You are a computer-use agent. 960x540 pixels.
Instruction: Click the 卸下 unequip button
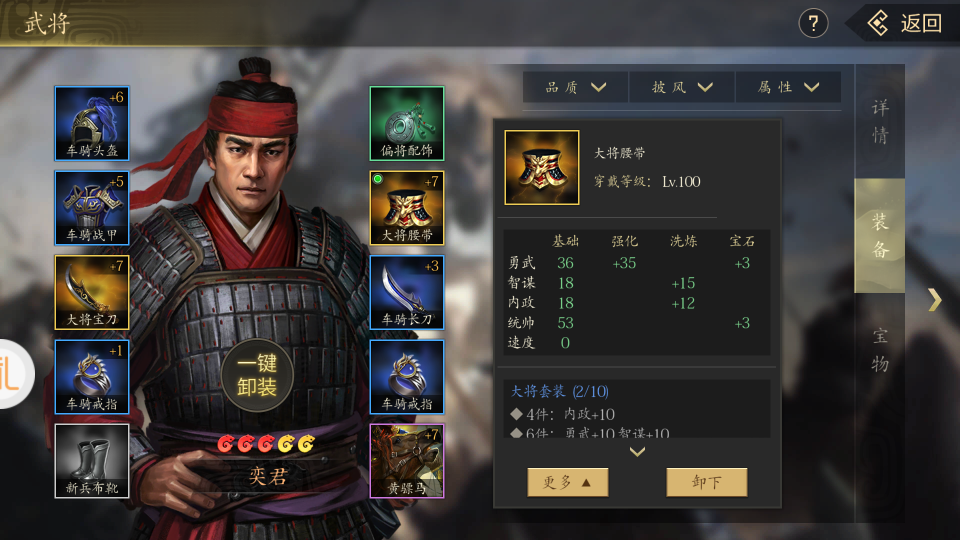[707, 482]
